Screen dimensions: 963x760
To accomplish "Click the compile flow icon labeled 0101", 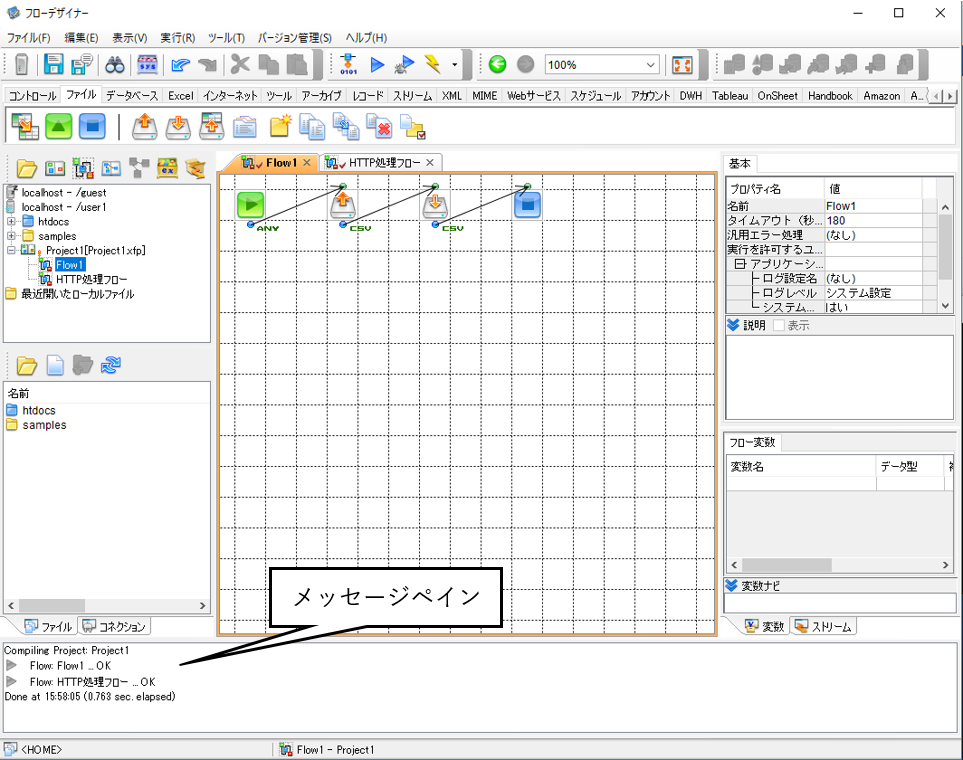I will [x=348, y=65].
